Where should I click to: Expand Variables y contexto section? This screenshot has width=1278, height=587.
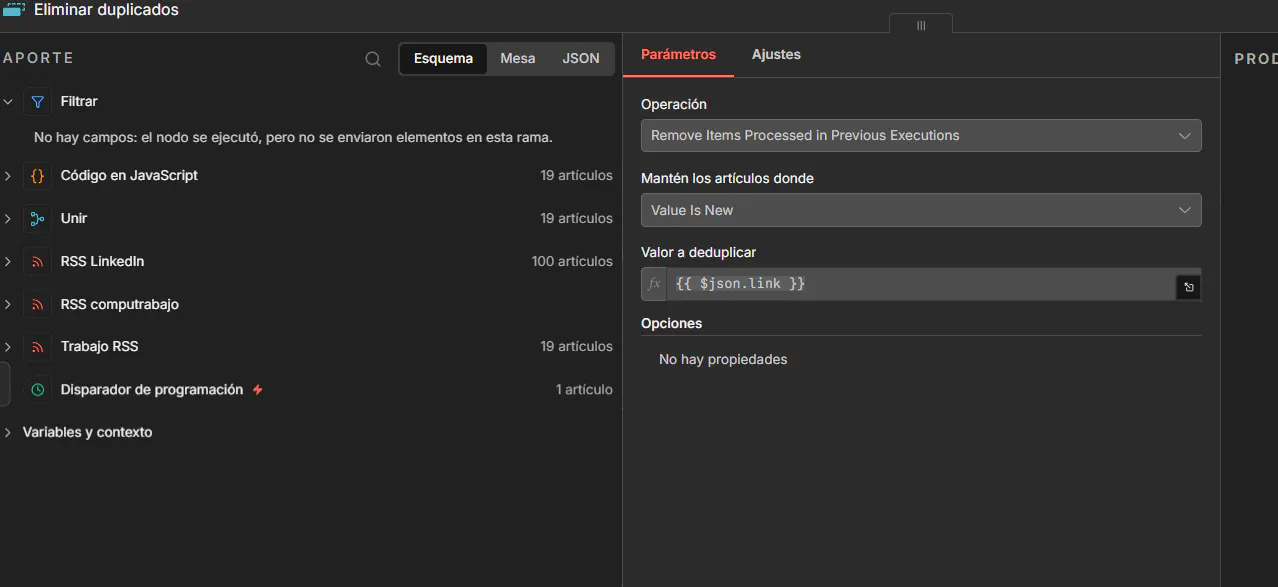click(x=8, y=433)
